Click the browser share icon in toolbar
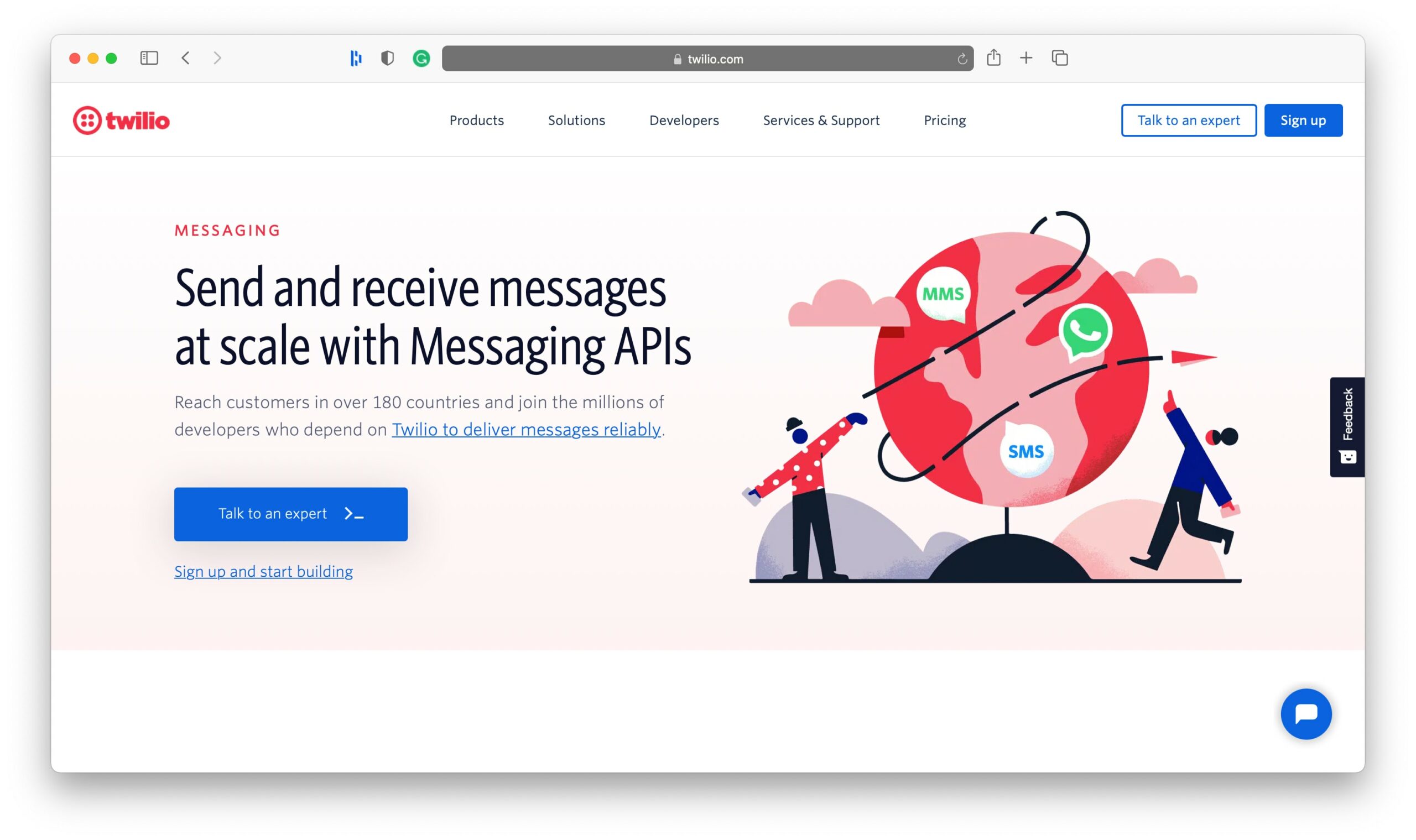The height and width of the screenshot is (840, 1416). coord(994,57)
